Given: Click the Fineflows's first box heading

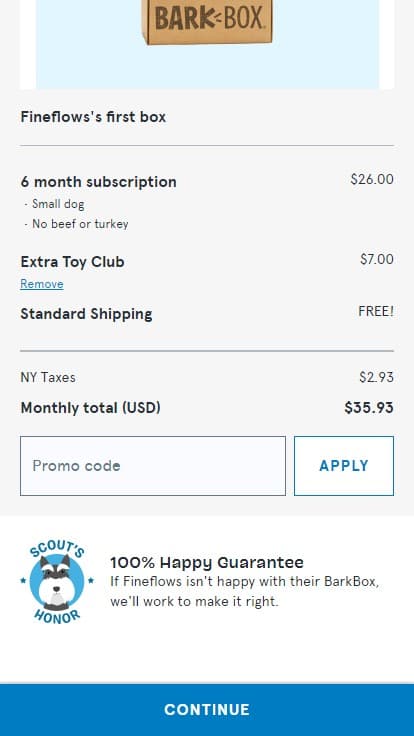Looking at the screenshot, I should (93, 117).
